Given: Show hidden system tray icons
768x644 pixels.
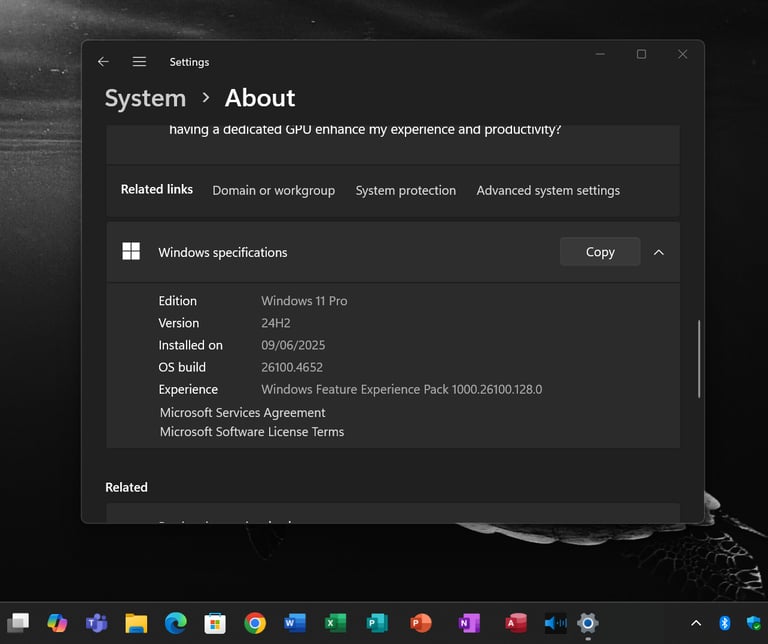Looking at the screenshot, I should [x=696, y=623].
